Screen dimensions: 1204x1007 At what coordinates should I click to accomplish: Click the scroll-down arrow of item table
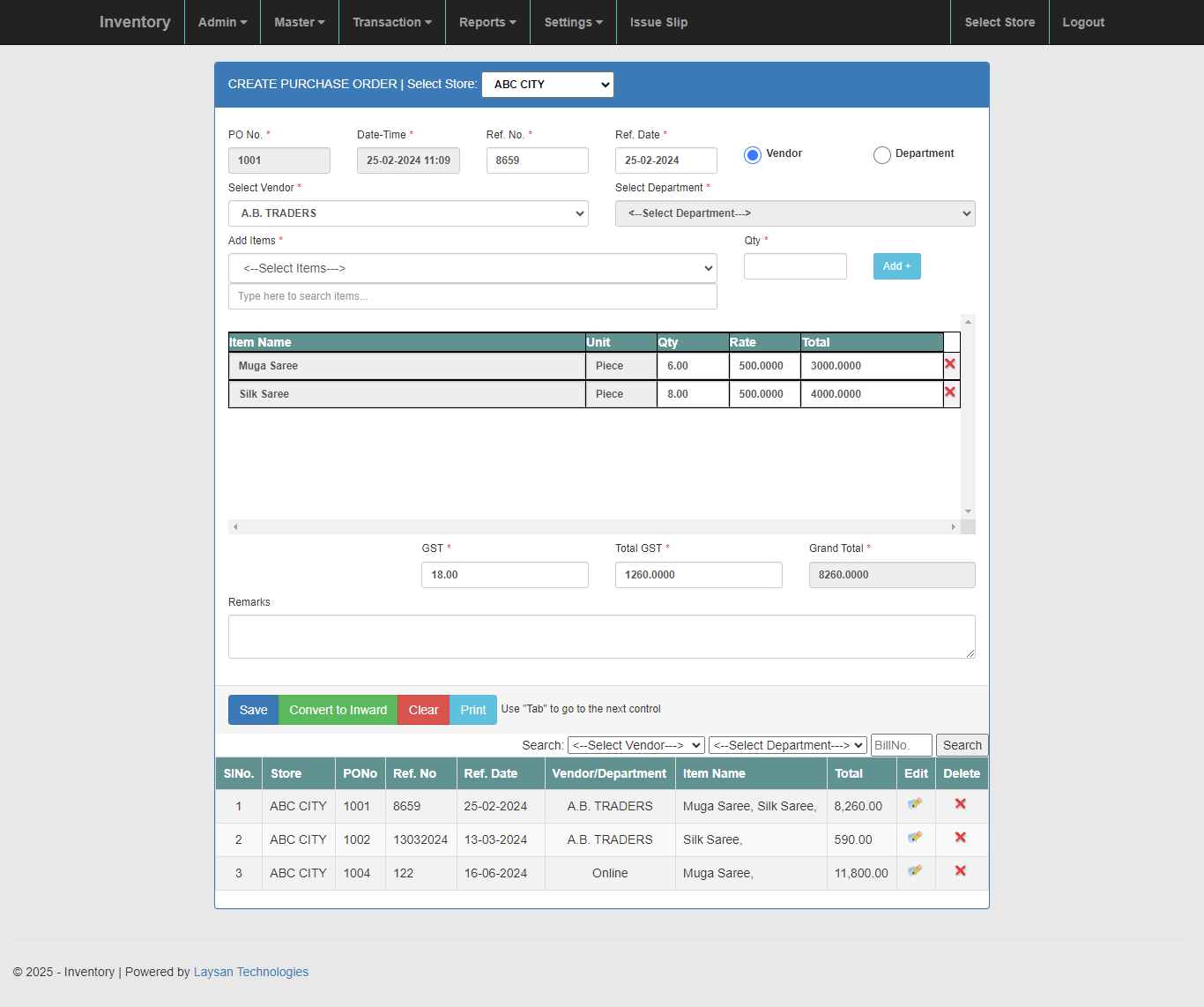coord(968,511)
